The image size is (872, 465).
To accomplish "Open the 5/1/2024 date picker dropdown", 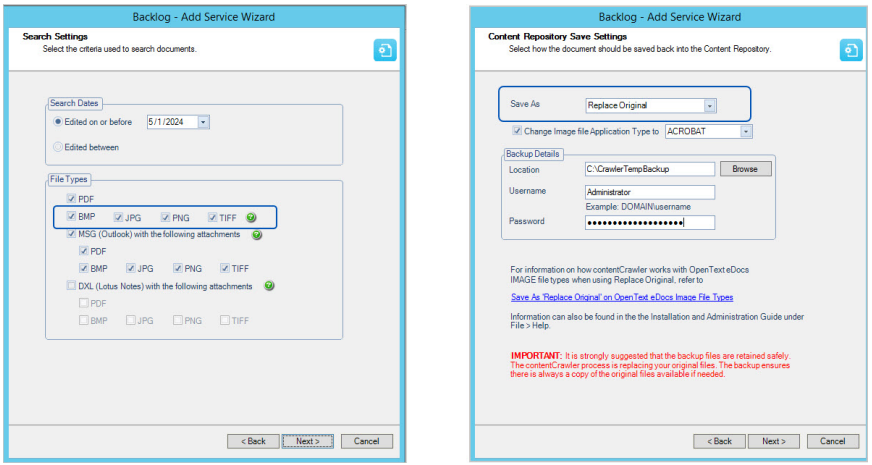I will [x=204, y=122].
